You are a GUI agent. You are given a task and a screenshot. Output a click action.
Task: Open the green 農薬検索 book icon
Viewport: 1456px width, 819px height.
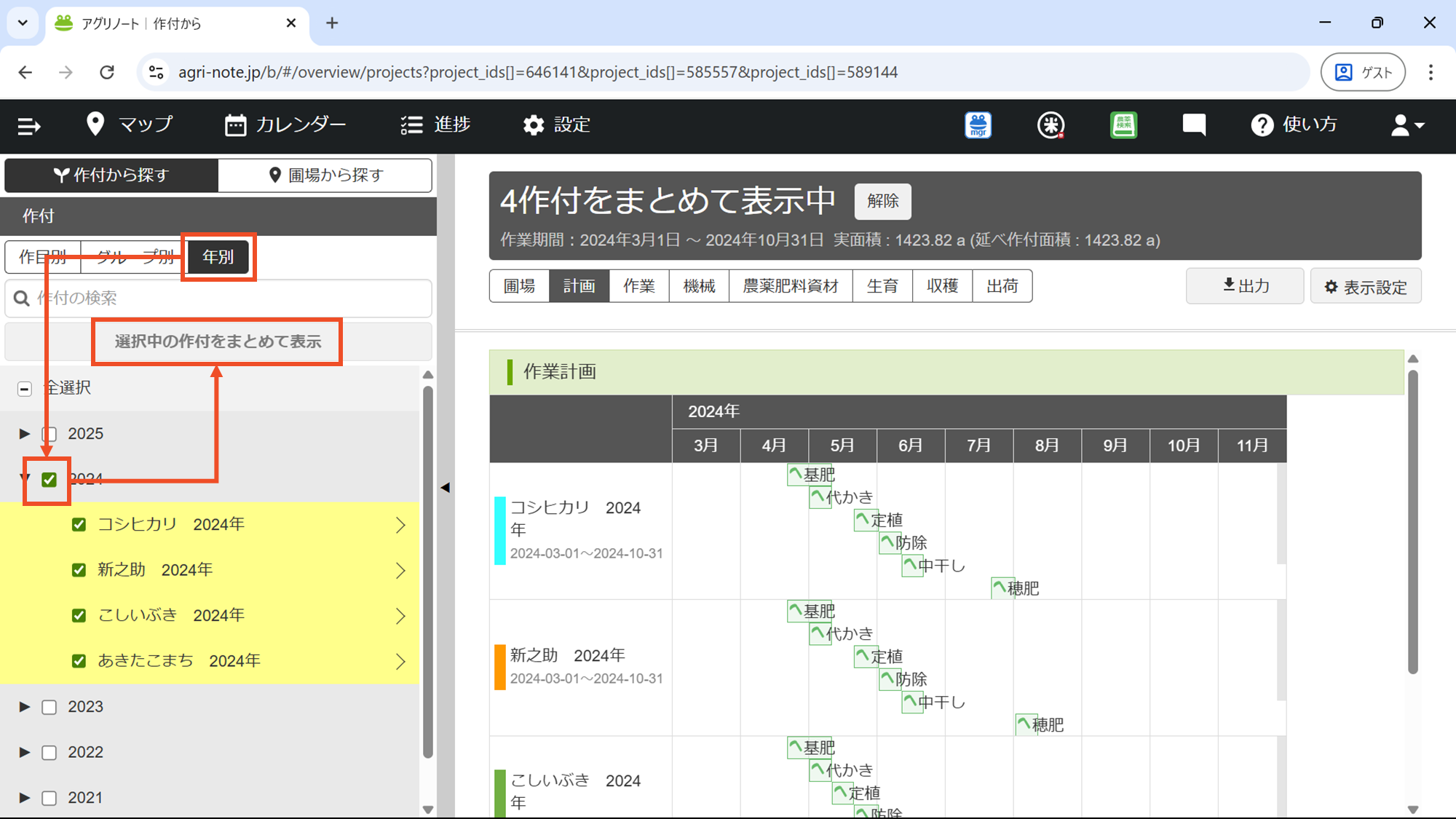(x=1123, y=125)
